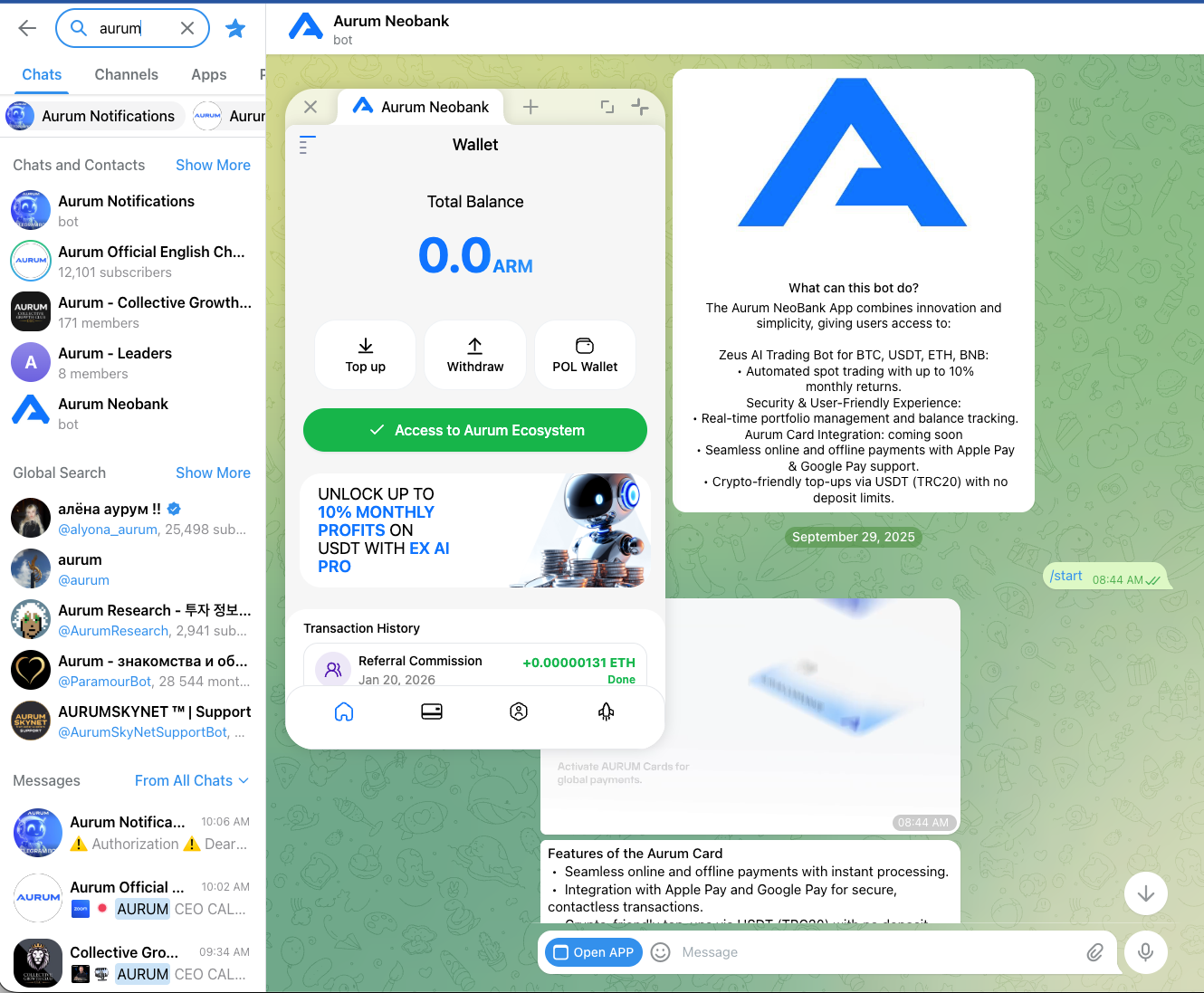Open Aurum Research channel result
The image size is (1204, 993).
(132, 619)
